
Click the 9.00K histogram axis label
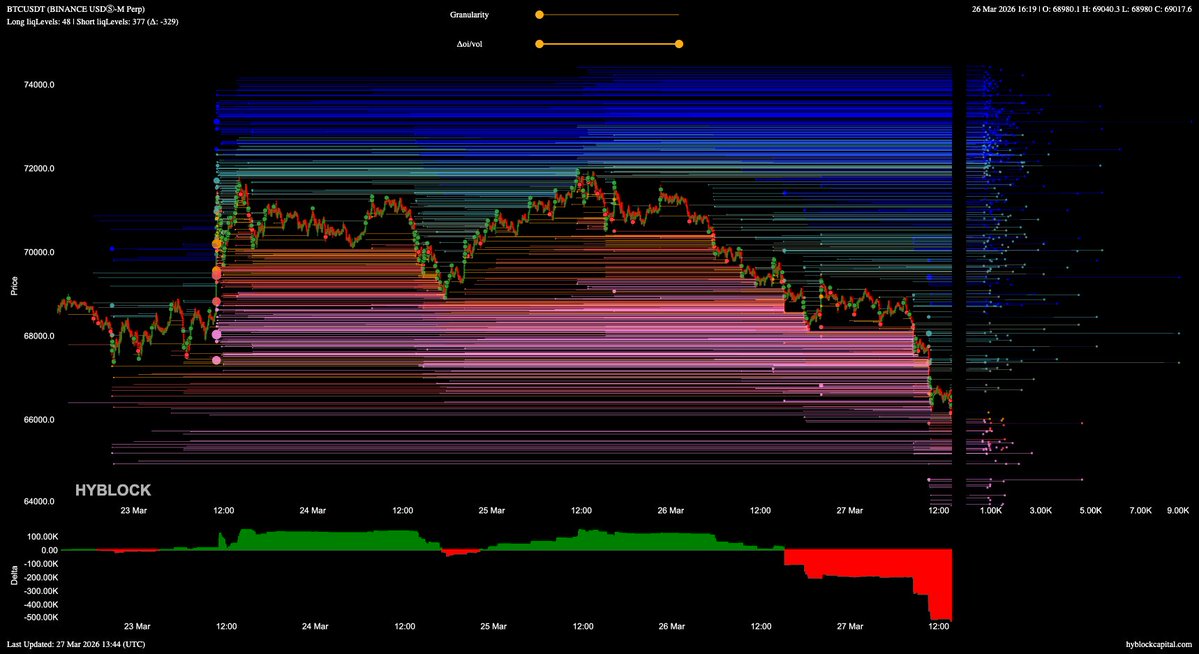(x=1178, y=510)
